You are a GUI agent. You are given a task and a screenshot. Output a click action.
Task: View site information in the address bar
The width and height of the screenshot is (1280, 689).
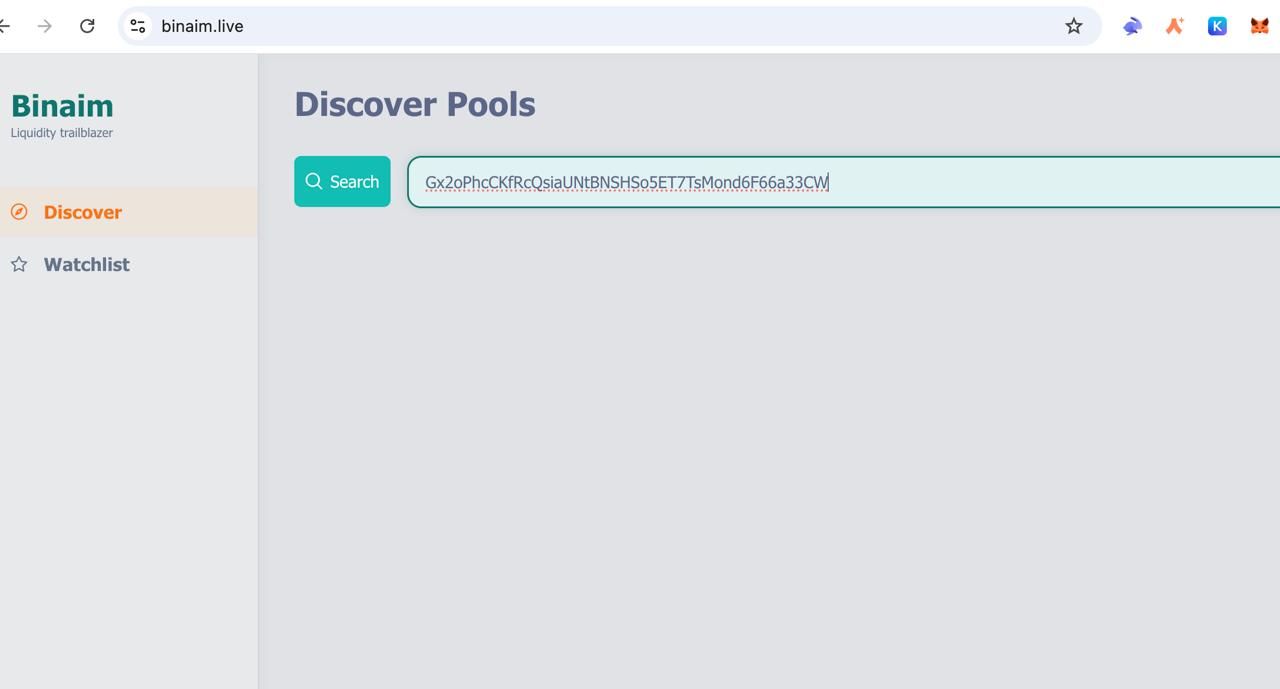(x=138, y=26)
